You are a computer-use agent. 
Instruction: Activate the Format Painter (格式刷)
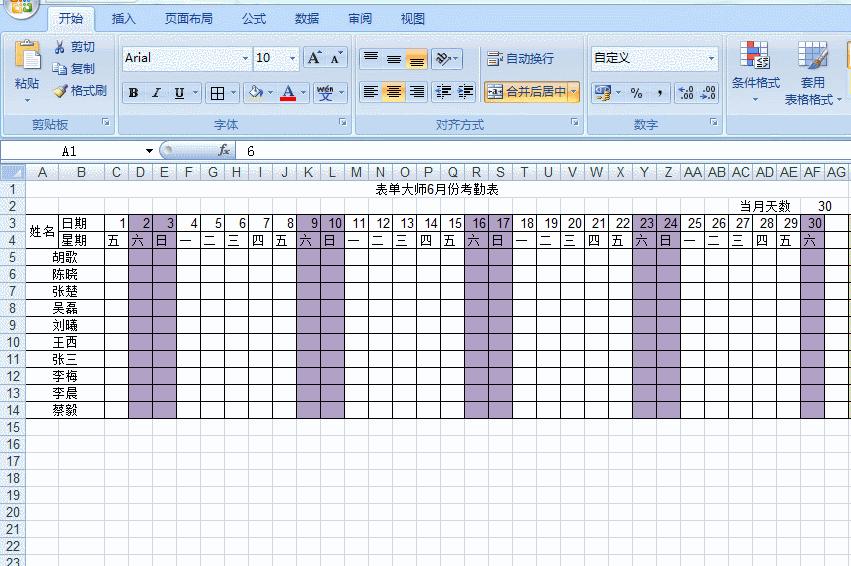(x=80, y=91)
